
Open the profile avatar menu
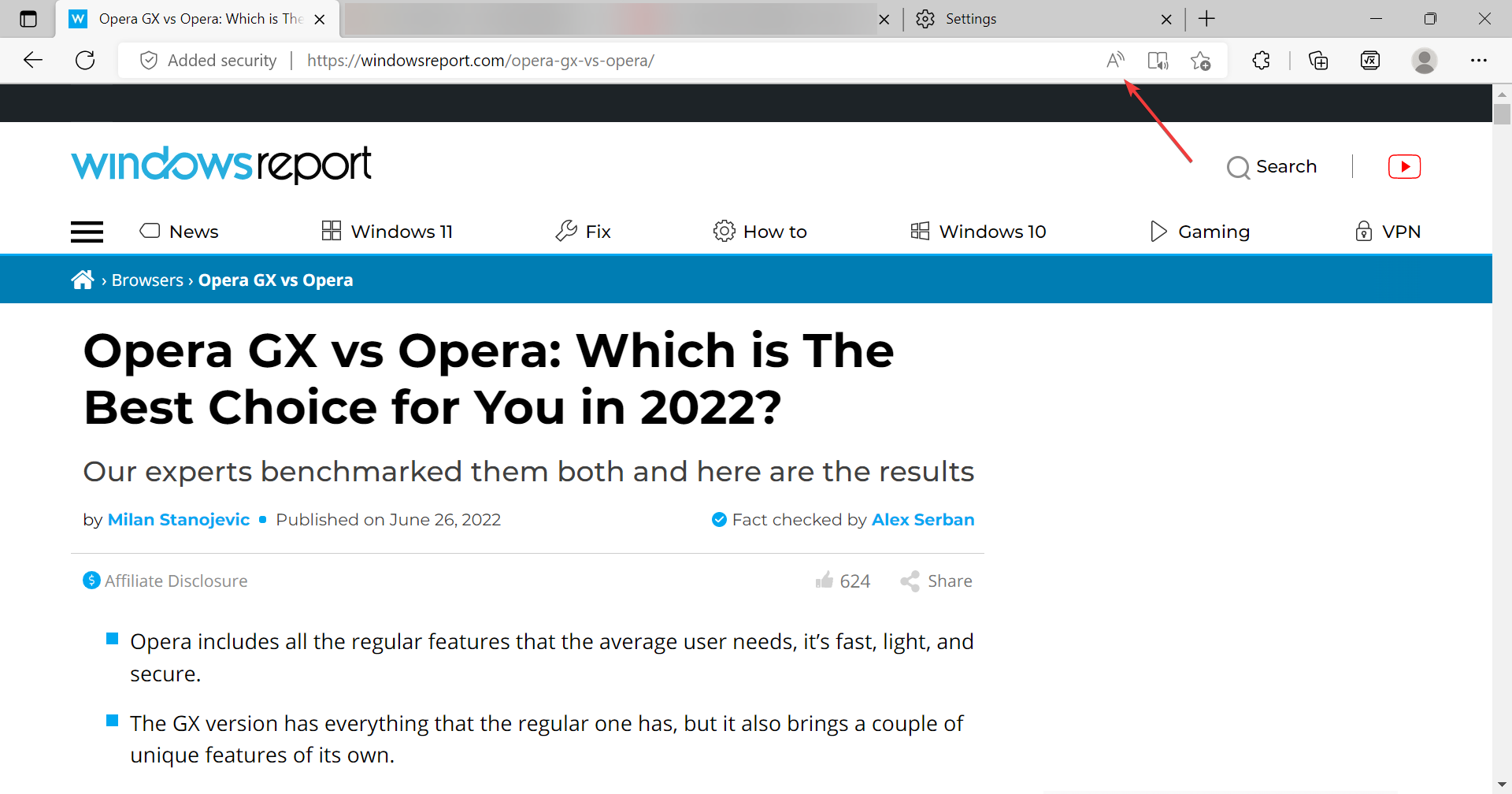(1424, 61)
